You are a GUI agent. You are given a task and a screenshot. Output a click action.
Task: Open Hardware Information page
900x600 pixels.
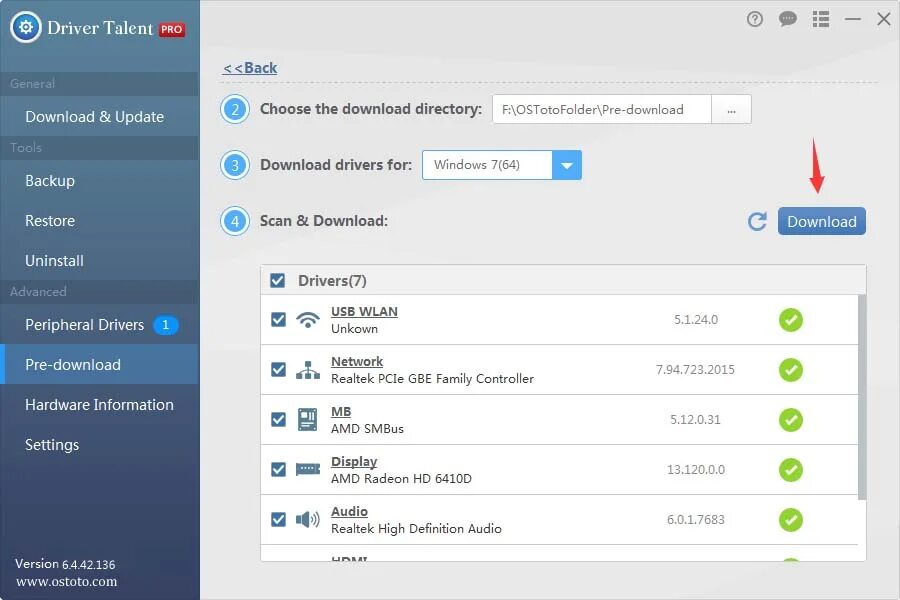coord(100,405)
